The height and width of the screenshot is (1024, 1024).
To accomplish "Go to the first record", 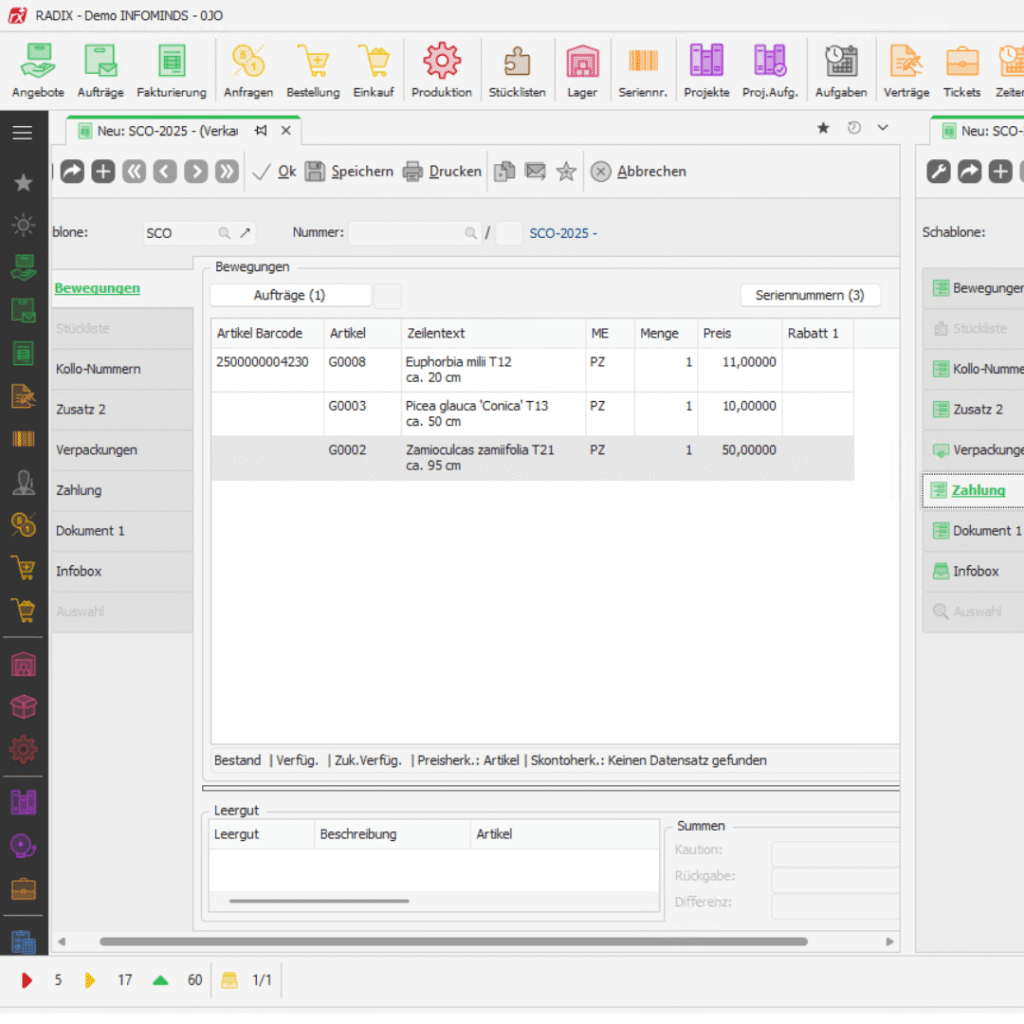I will pyautogui.click(x=135, y=172).
